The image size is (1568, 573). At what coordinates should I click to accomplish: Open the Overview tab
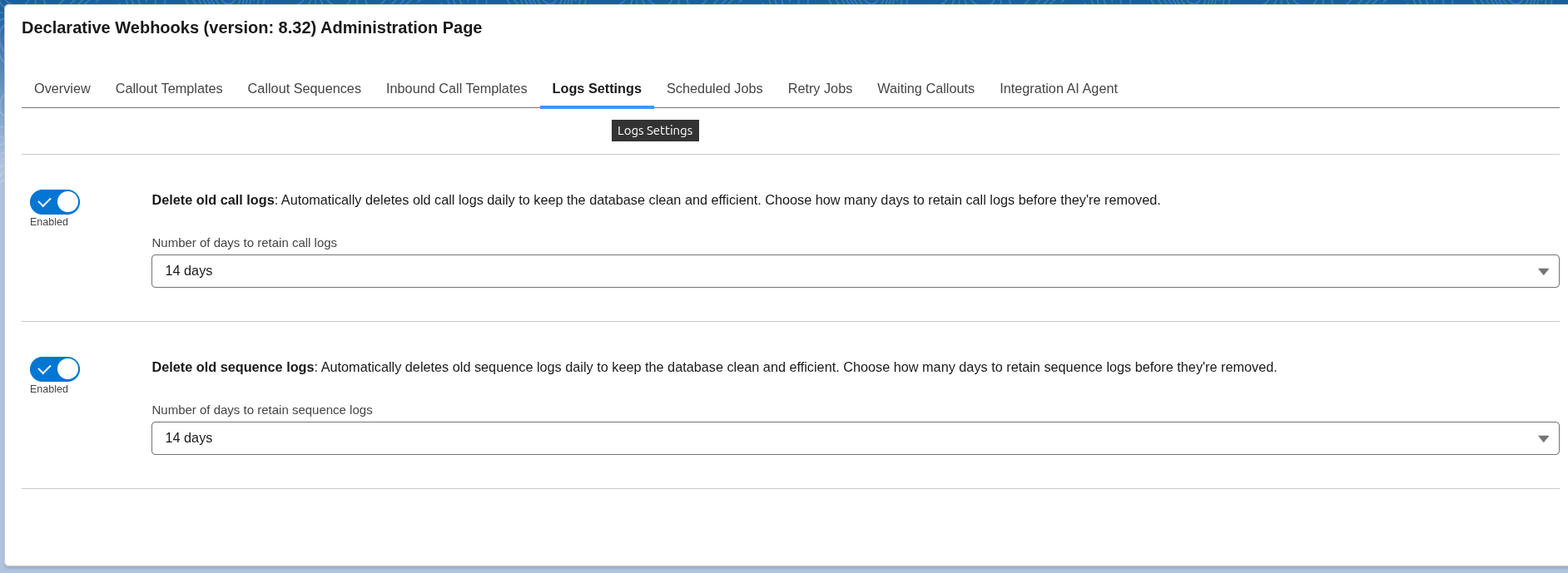coord(62,89)
